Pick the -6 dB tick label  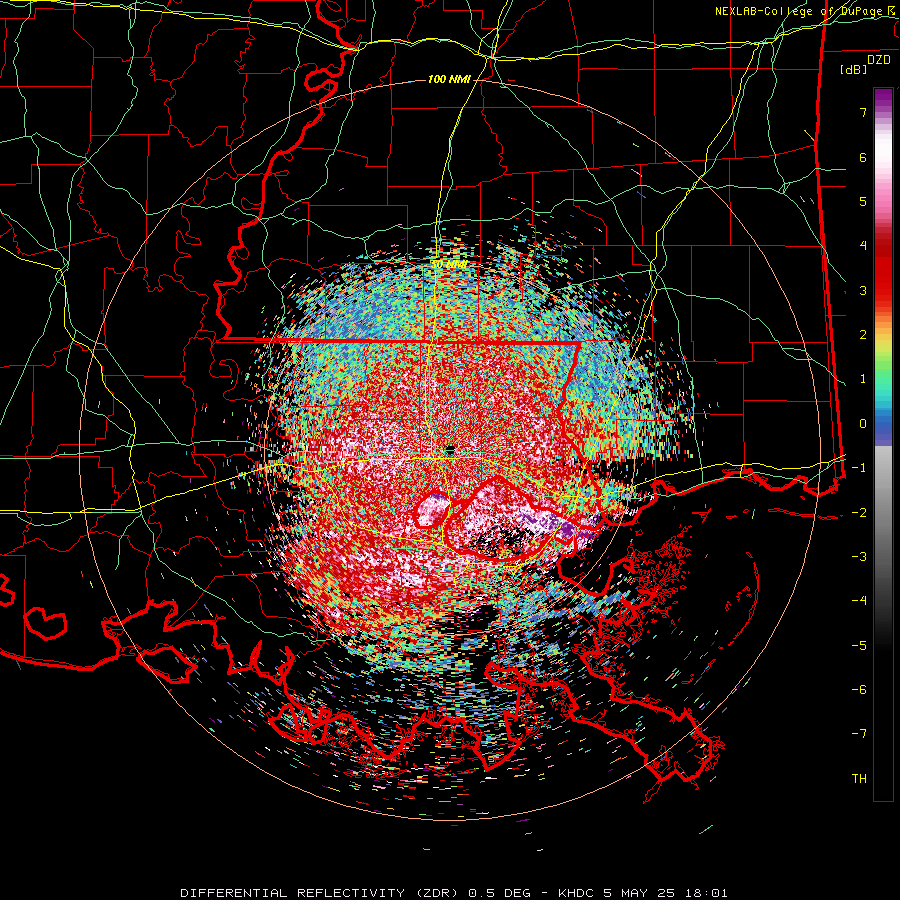tap(859, 690)
